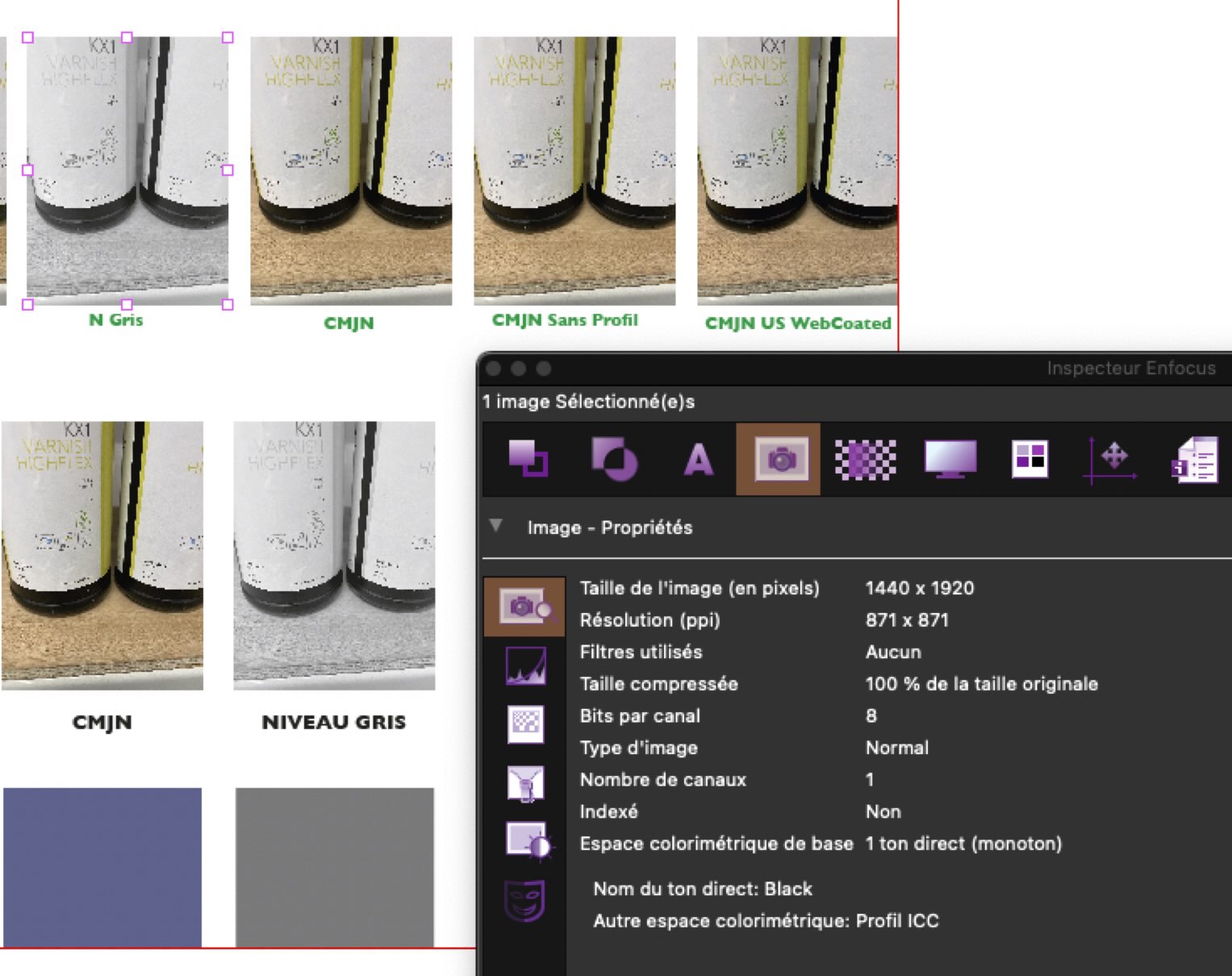Select the top-row CMJN bottle image
The image size is (1232, 976).
[x=351, y=170]
